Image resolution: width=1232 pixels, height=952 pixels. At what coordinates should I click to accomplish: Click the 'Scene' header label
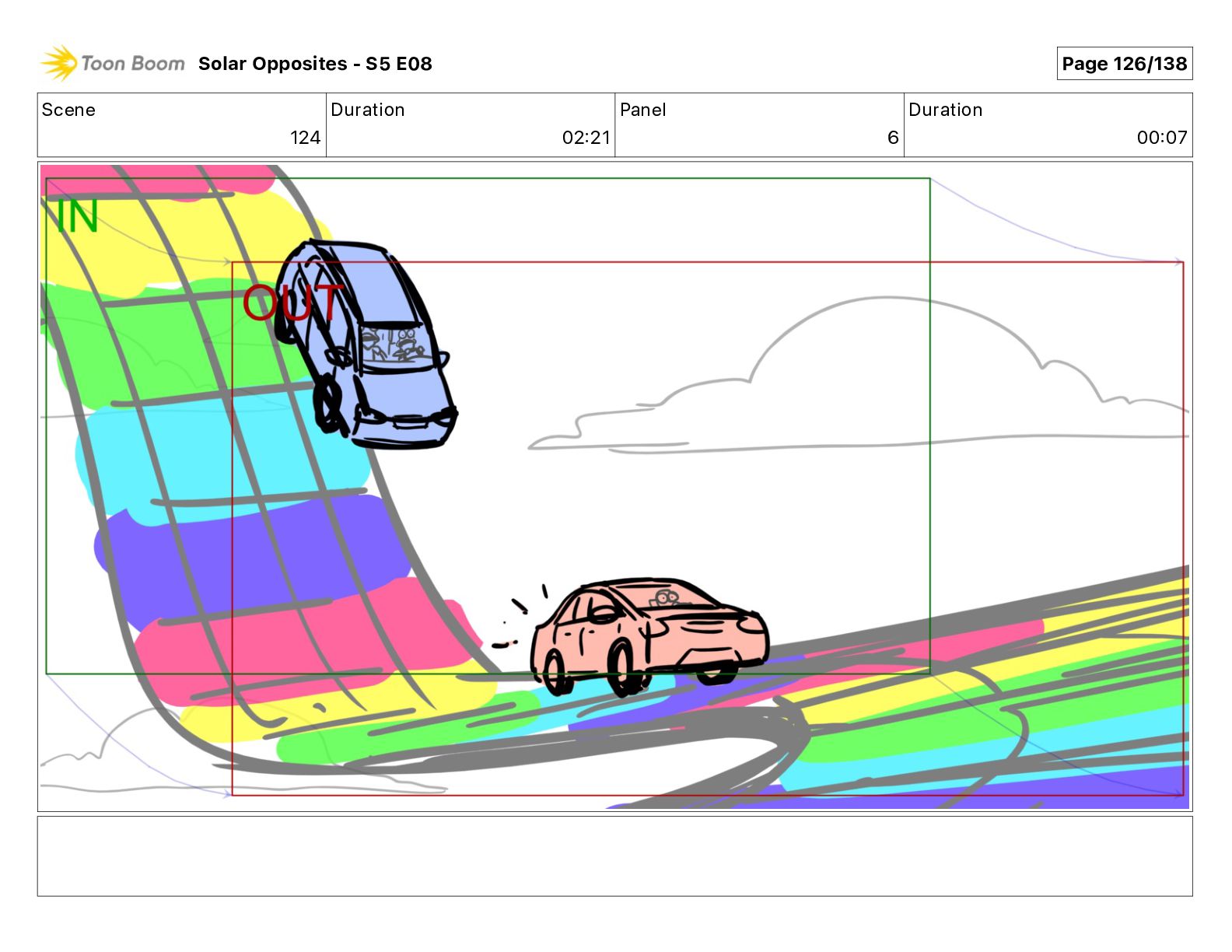(x=68, y=110)
